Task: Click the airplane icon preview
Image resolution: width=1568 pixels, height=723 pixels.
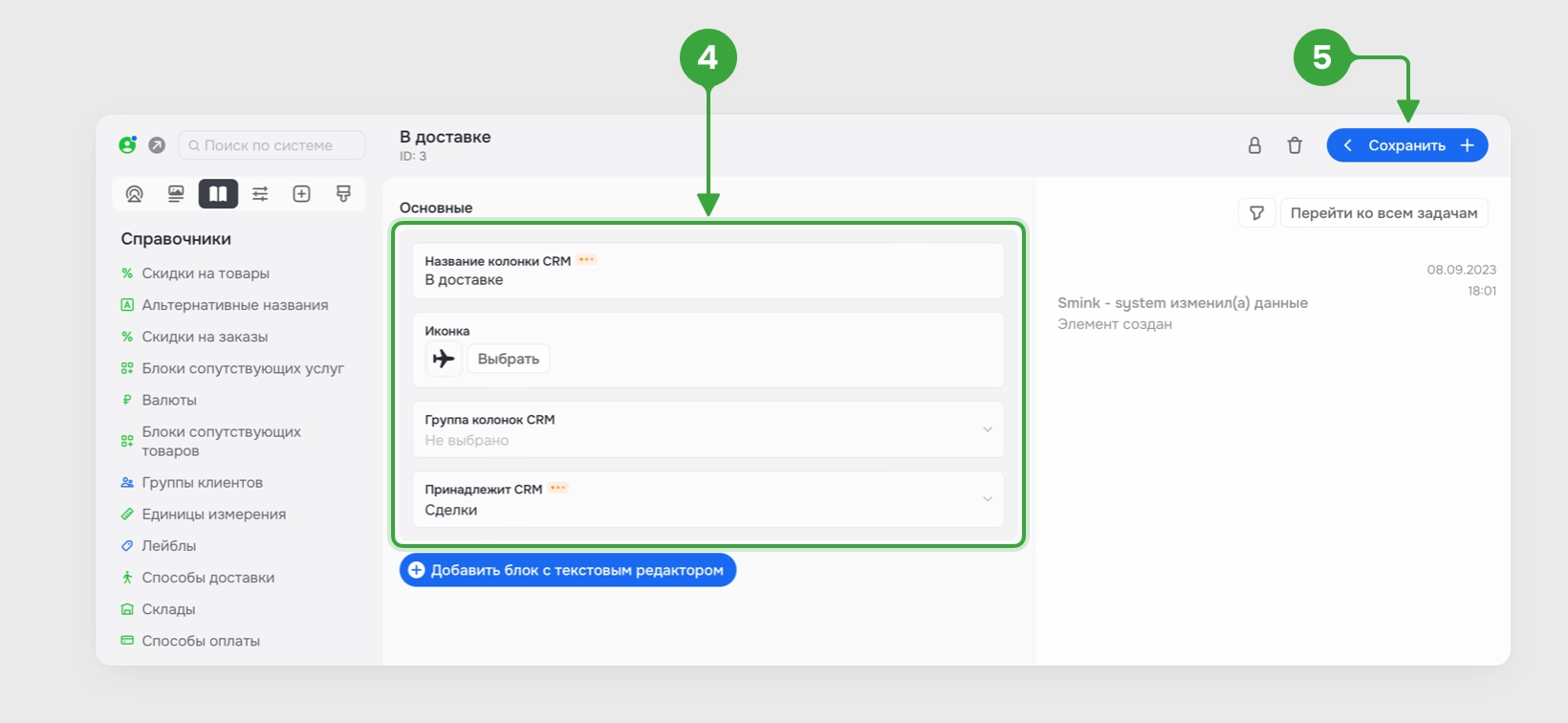Action: pos(444,359)
